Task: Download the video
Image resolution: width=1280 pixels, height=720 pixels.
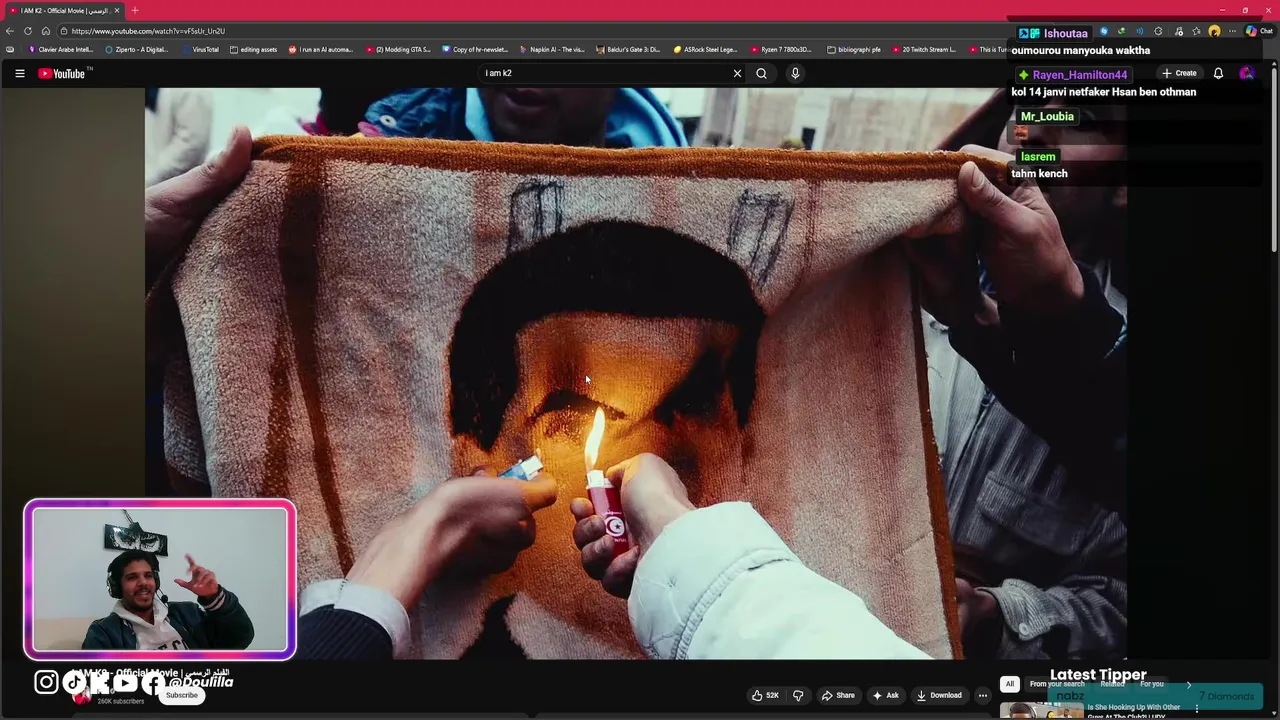Action: (x=939, y=695)
